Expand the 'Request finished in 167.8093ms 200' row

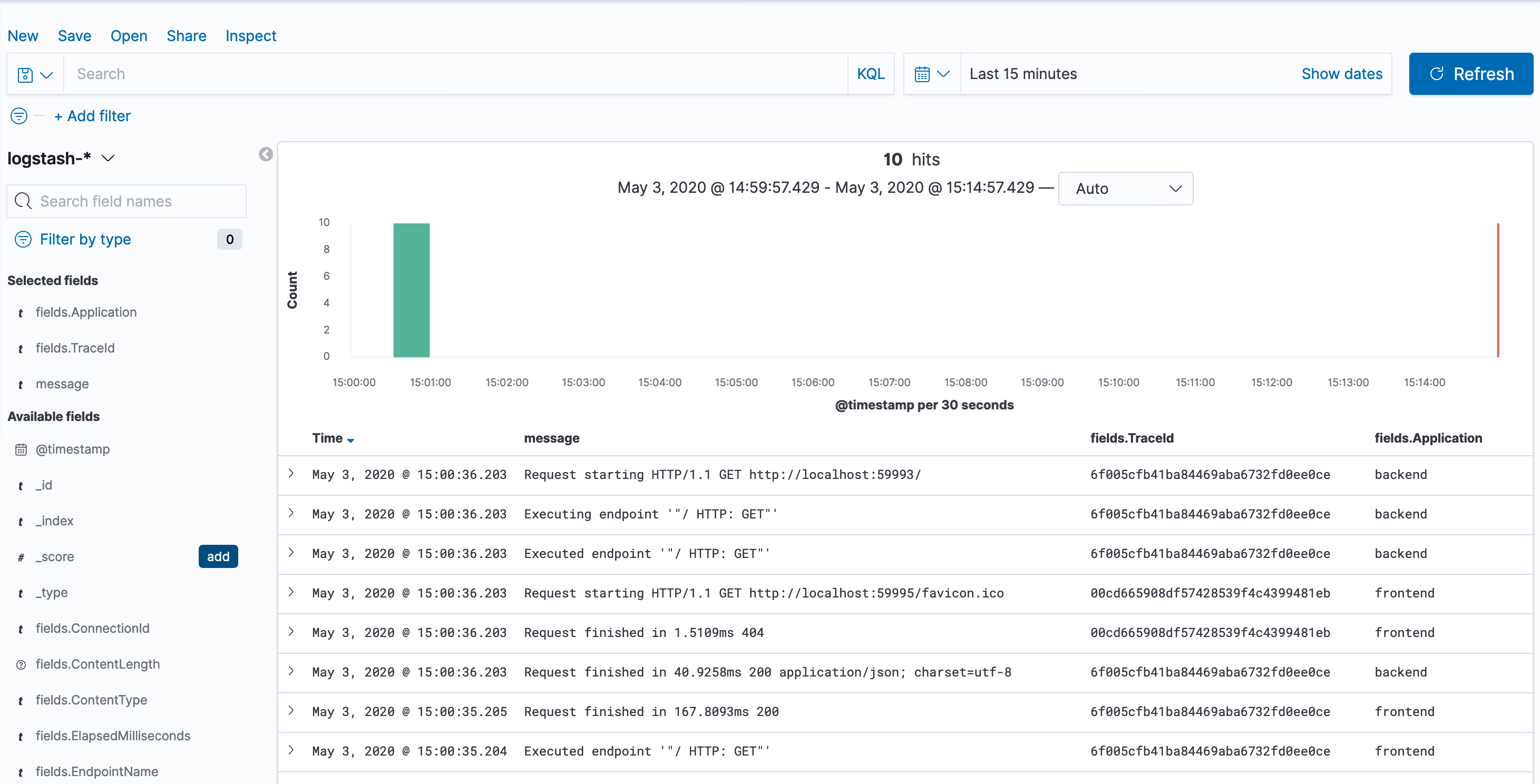291,710
